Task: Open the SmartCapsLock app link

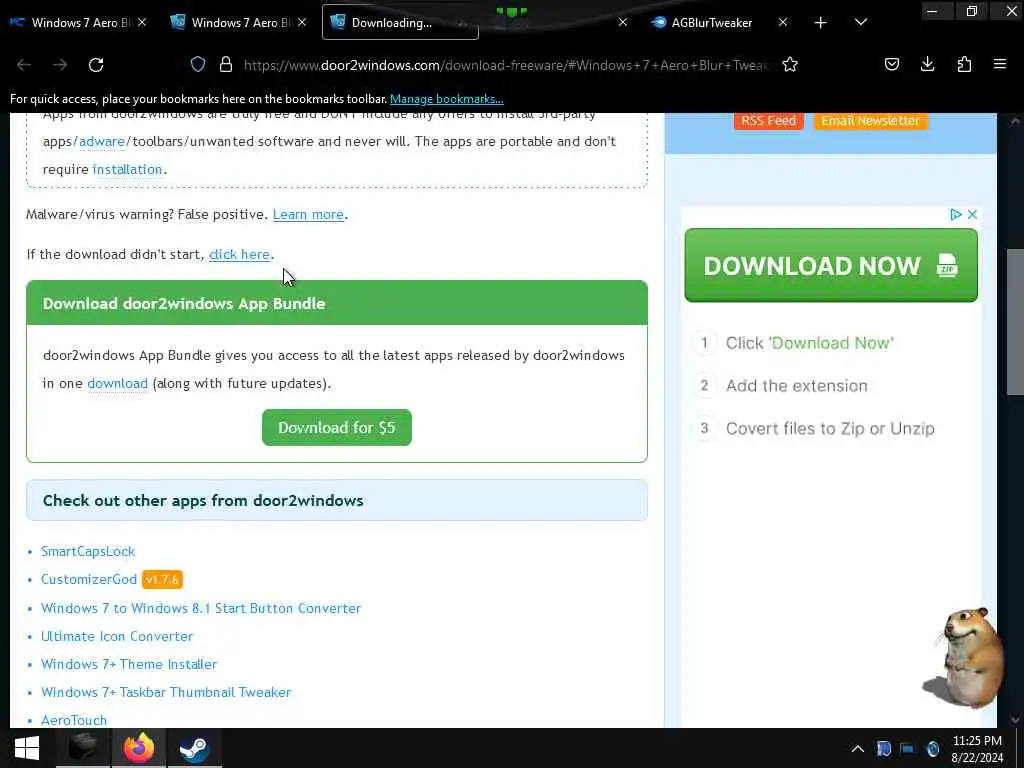Action: pos(88,551)
